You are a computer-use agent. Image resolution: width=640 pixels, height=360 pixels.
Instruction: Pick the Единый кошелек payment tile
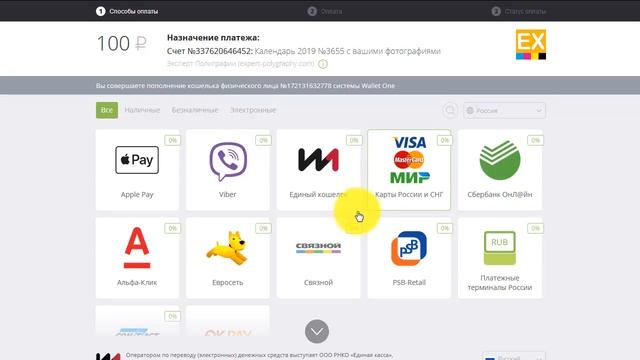click(x=318, y=170)
